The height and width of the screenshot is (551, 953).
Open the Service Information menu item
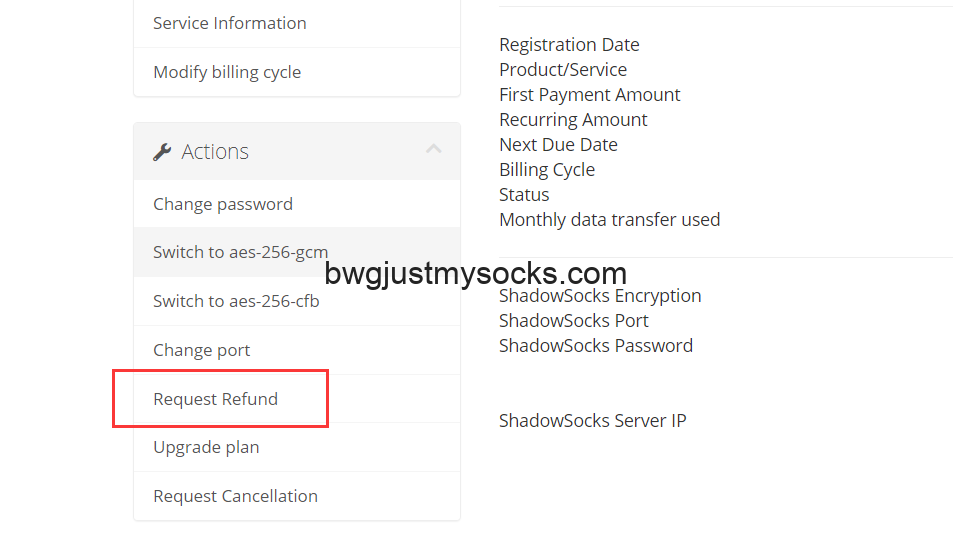point(230,23)
